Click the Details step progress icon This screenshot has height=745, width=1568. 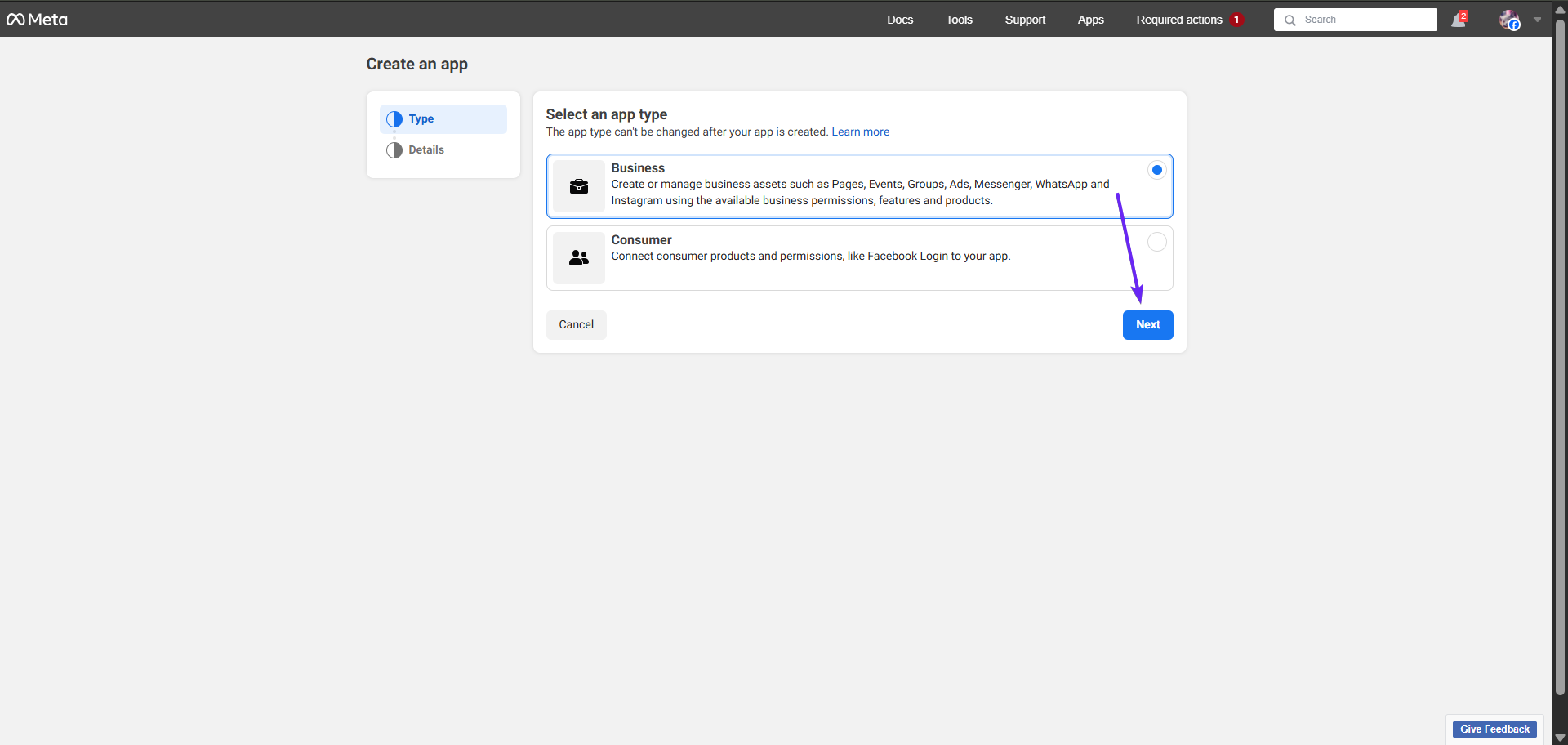coord(394,150)
